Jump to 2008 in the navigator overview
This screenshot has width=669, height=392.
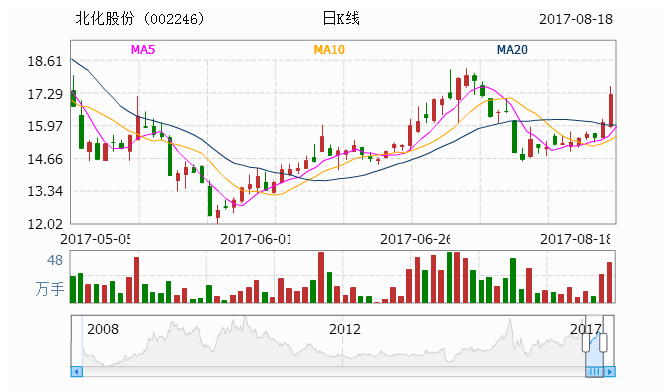pos(103,329)
